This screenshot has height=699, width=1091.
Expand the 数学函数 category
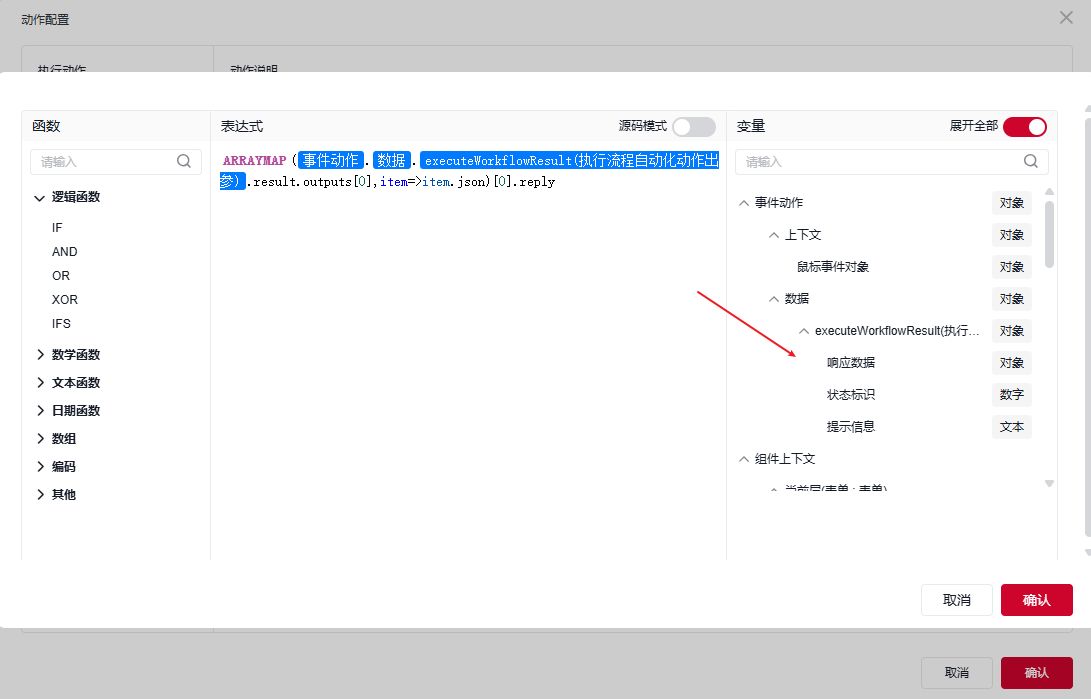coord(40,355)
